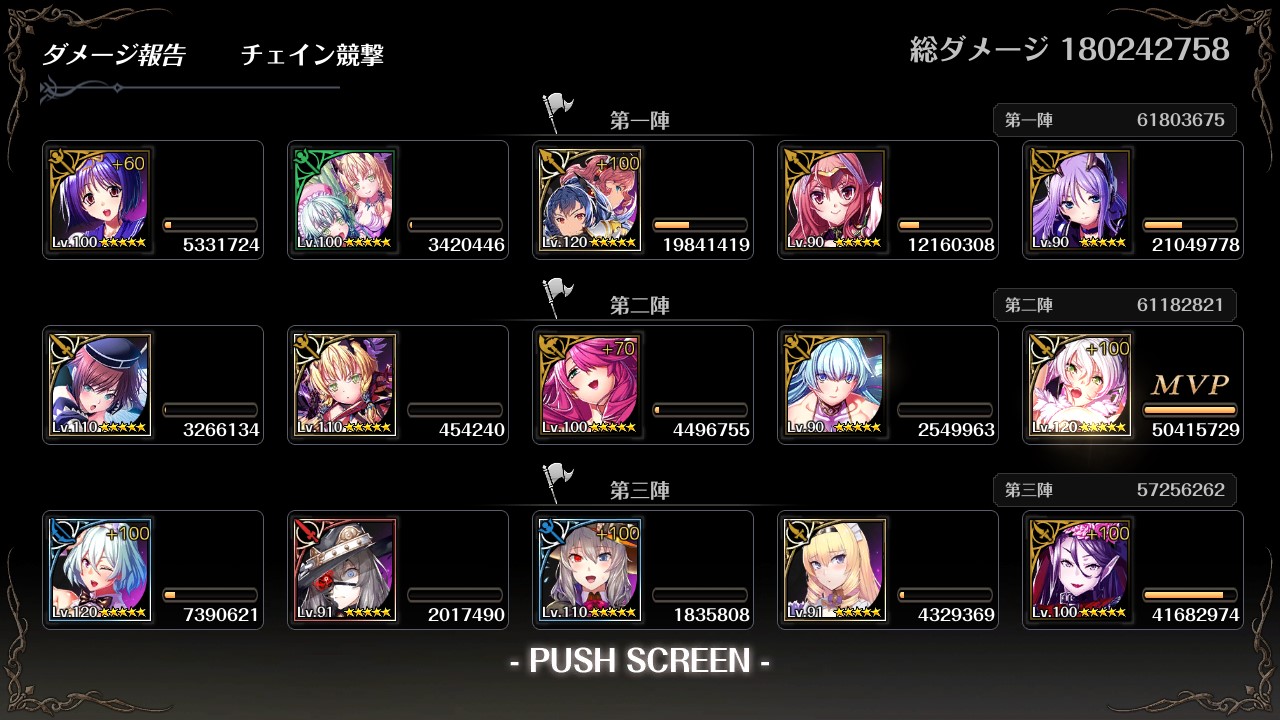The height and width of the screenshot is (720, 1280).
Task: Select the horned purple-haired Lv.90 portrait
Action: (x=1080, y=200)
